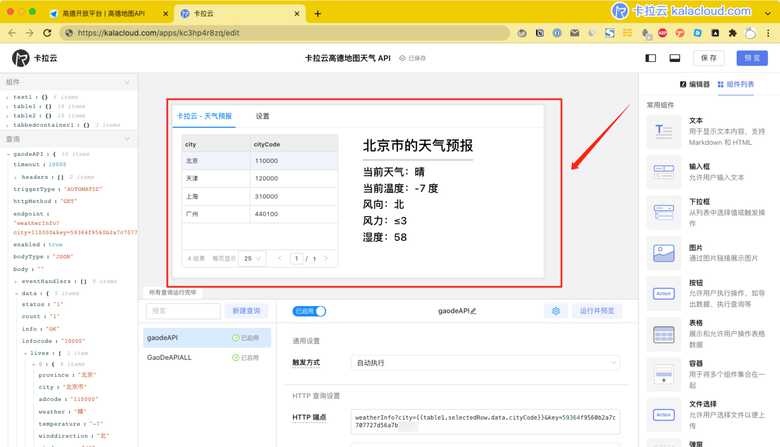Open the rows per page dropdown showing 25
Viewport: 780px width, 447px height.
click(x=253, y=259)
